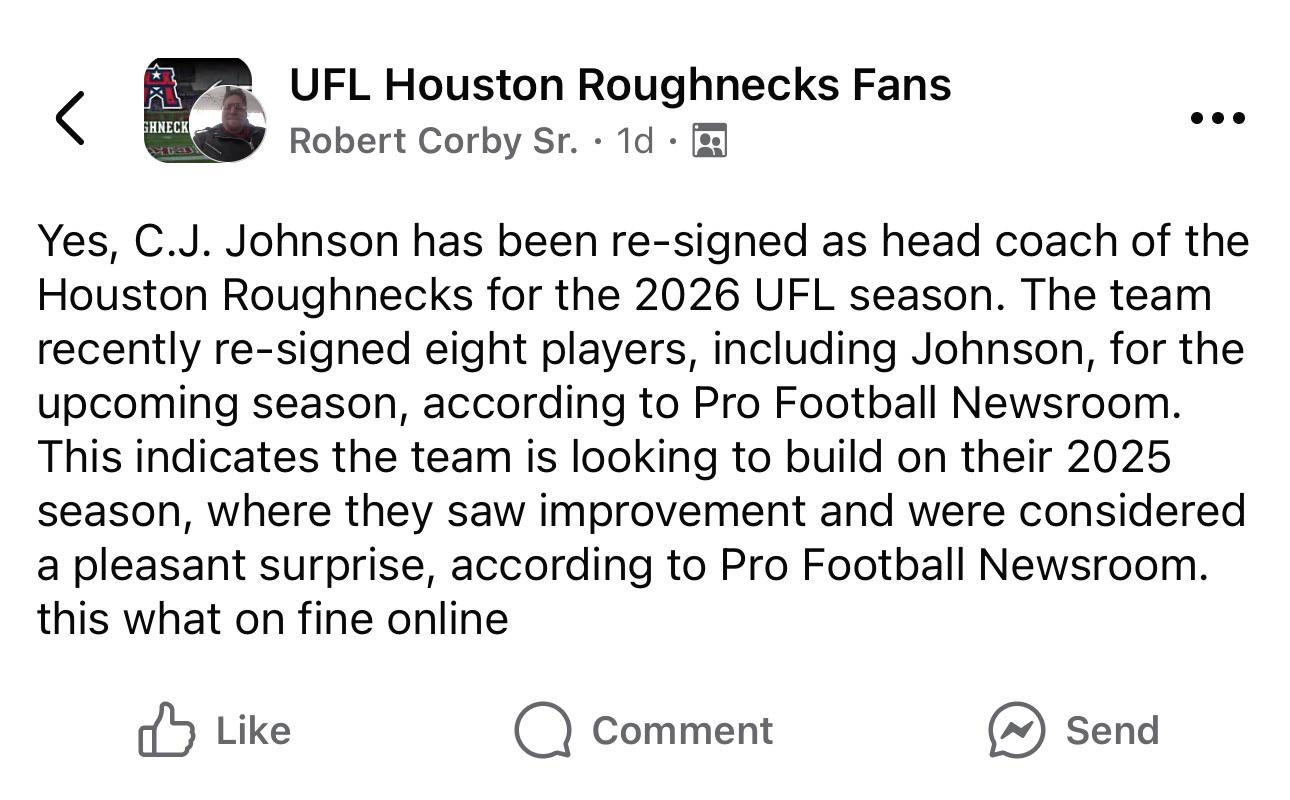1290x800 pixels.
Task: Click the thumbs-up Like icon
Action: tap(165, 729)
